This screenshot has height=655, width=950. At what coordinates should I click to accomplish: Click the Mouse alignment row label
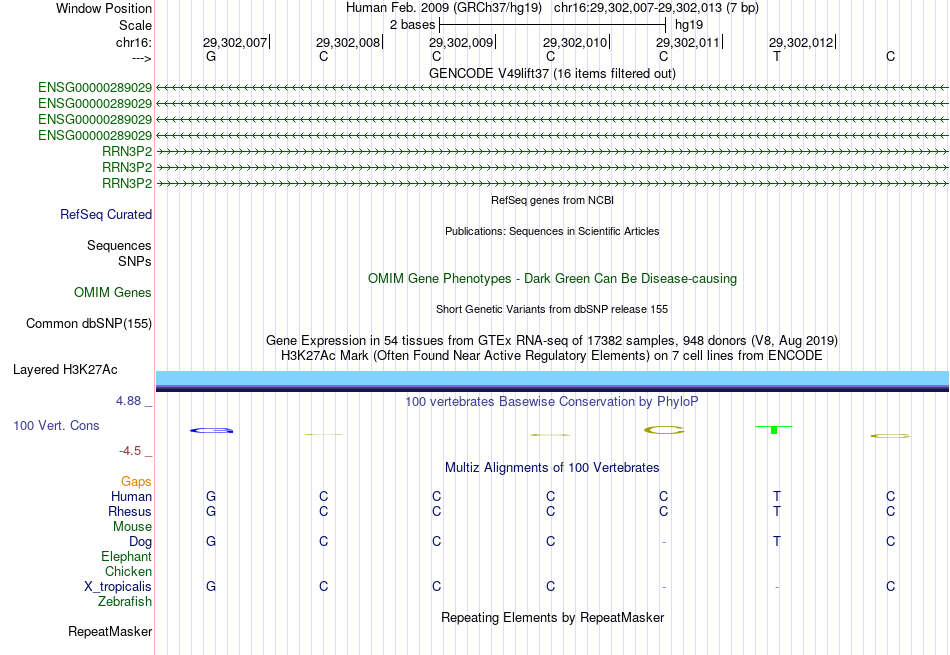[132, 527]
